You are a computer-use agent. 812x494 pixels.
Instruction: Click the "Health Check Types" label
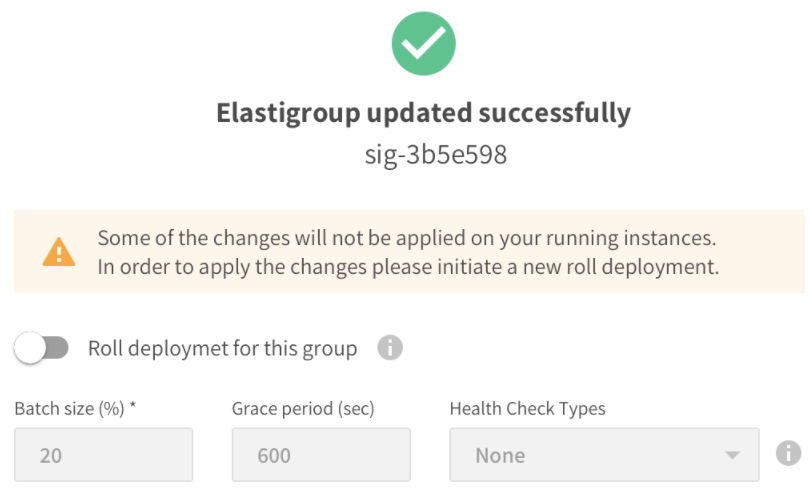pyautogui.click(x=527, y=408)
